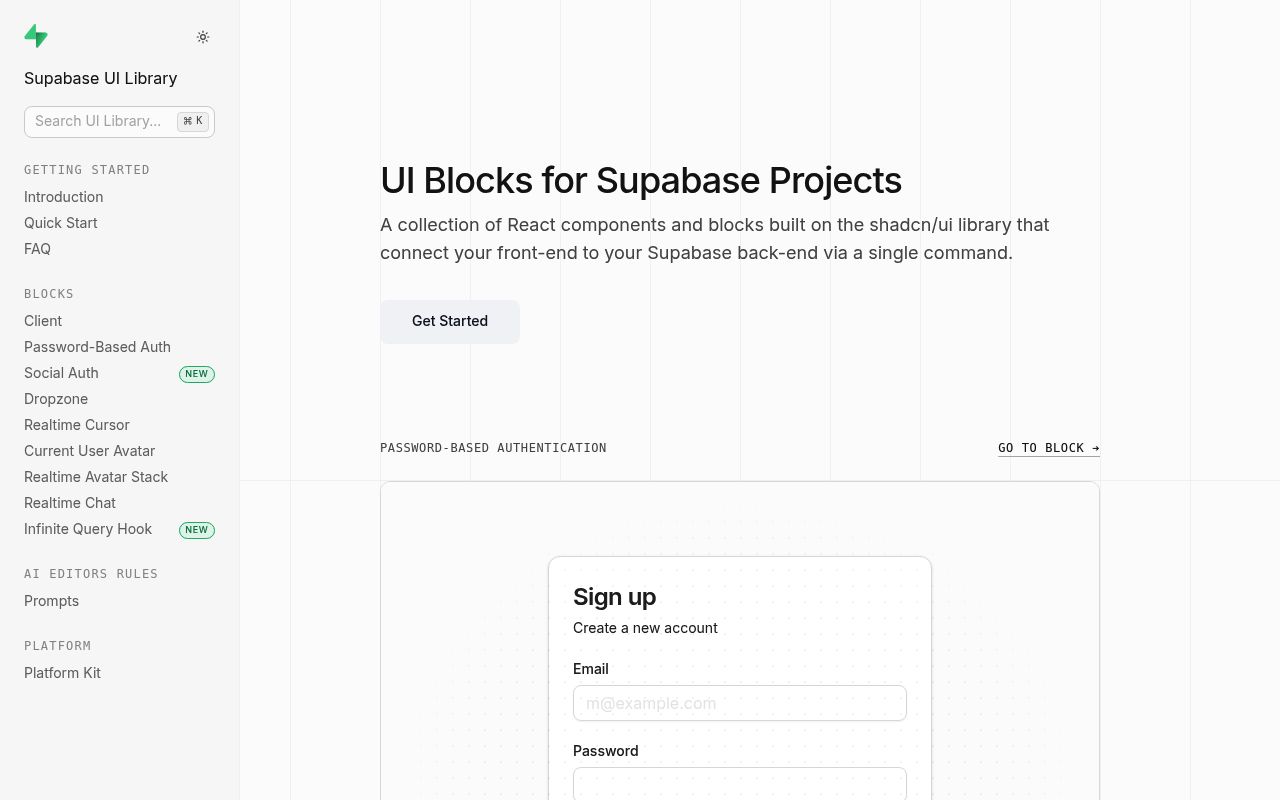Click the ⌘K keyboard shortcut badge
1280x800 pixels.
192,121
